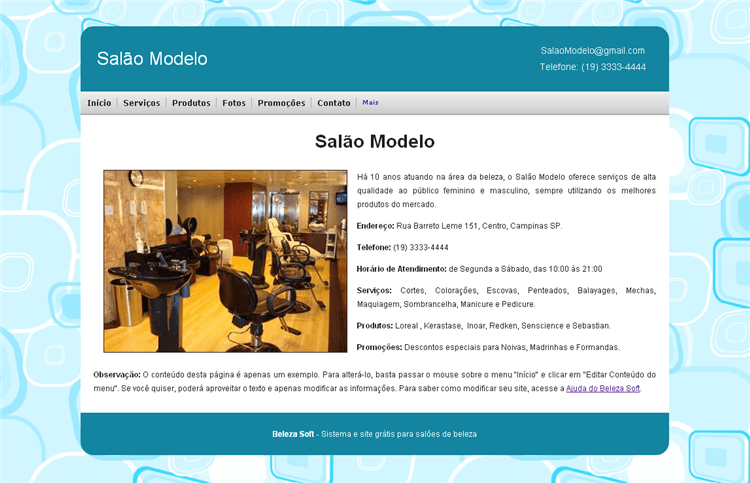750x483 pixels.
Task: Click the Ajuda do Beleza Soft link
Action: [603, 388]
